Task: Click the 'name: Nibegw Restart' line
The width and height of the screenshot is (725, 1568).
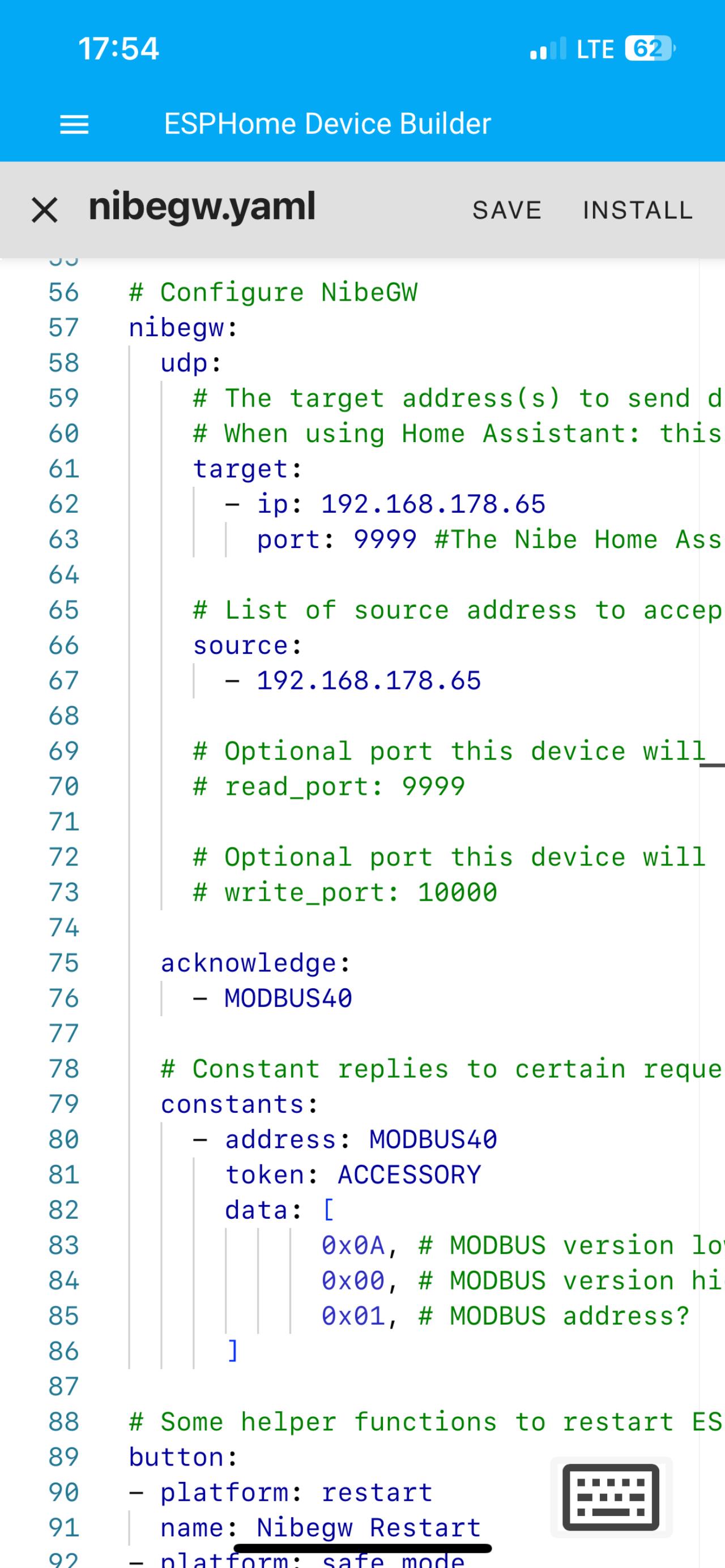Action: click(x=321, y=1528)
